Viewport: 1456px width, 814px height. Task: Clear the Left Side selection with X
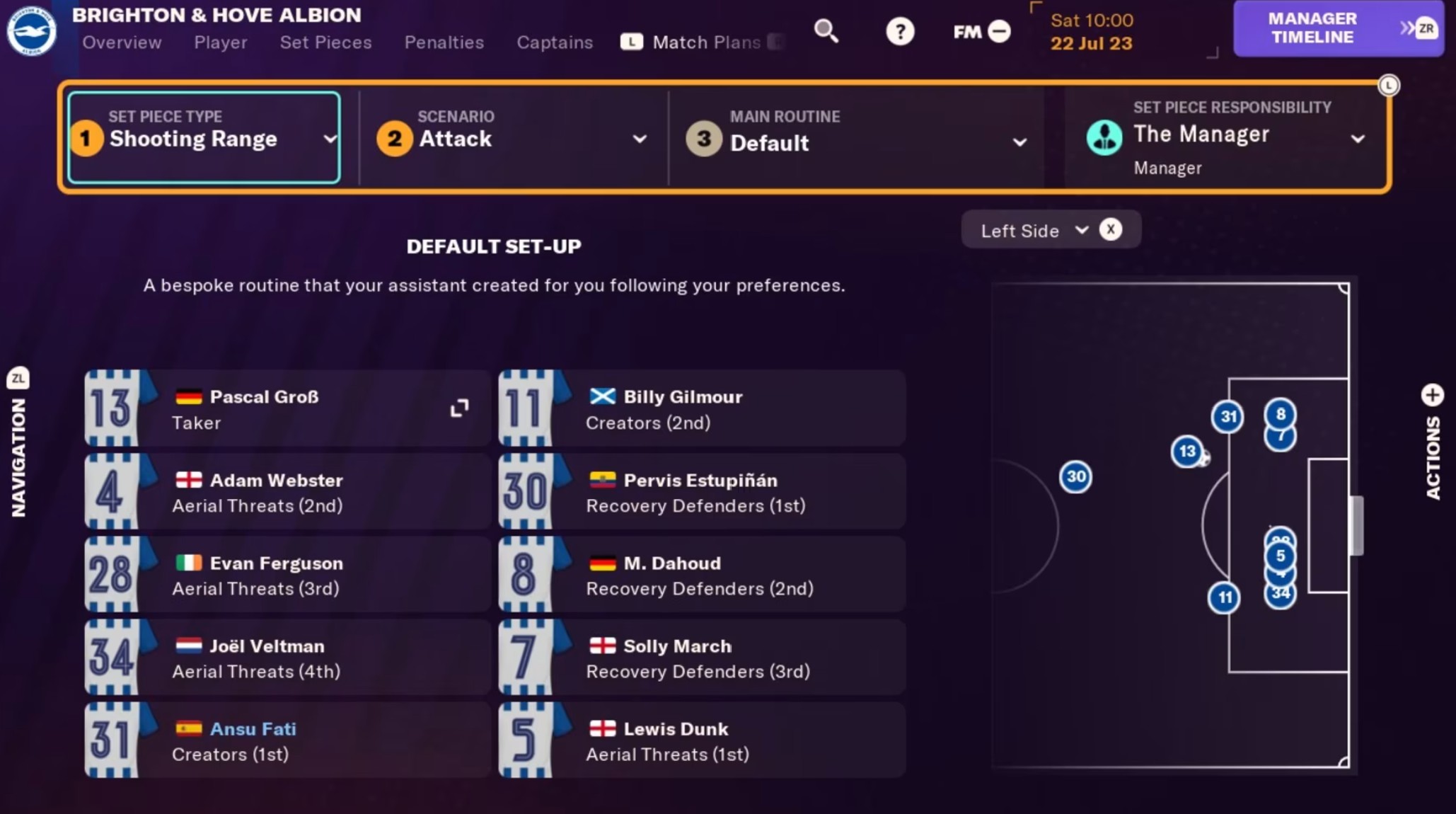[x=1111, y=230]
